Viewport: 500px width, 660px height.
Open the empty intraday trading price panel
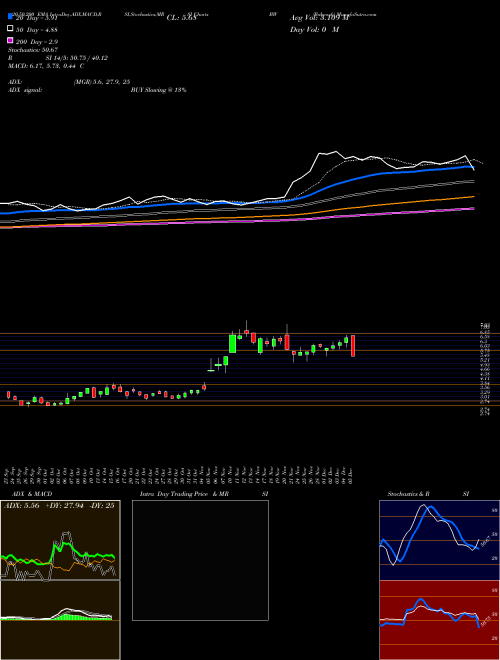(x=200, y=560)
